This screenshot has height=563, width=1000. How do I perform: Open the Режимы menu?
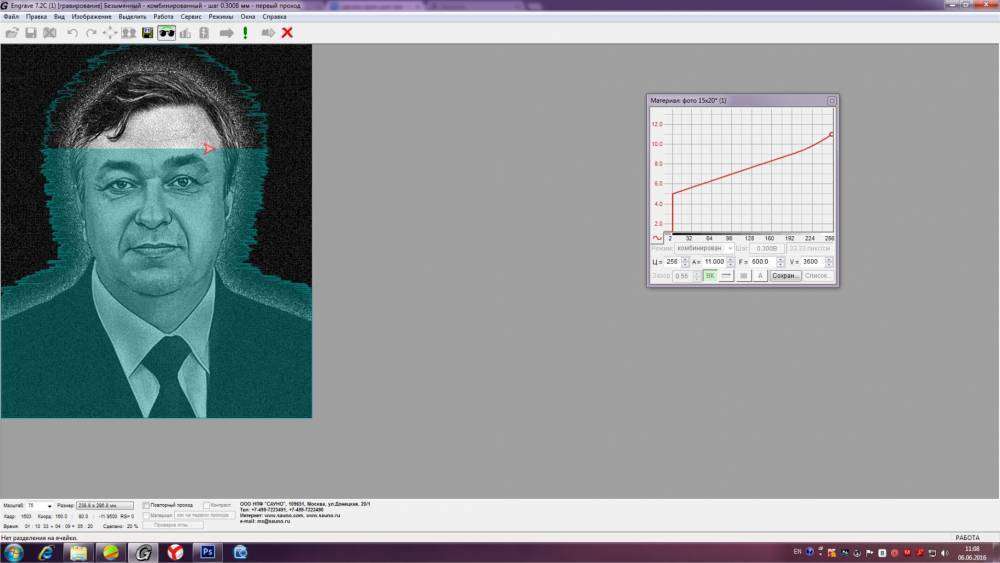click(x=221, y=17)
